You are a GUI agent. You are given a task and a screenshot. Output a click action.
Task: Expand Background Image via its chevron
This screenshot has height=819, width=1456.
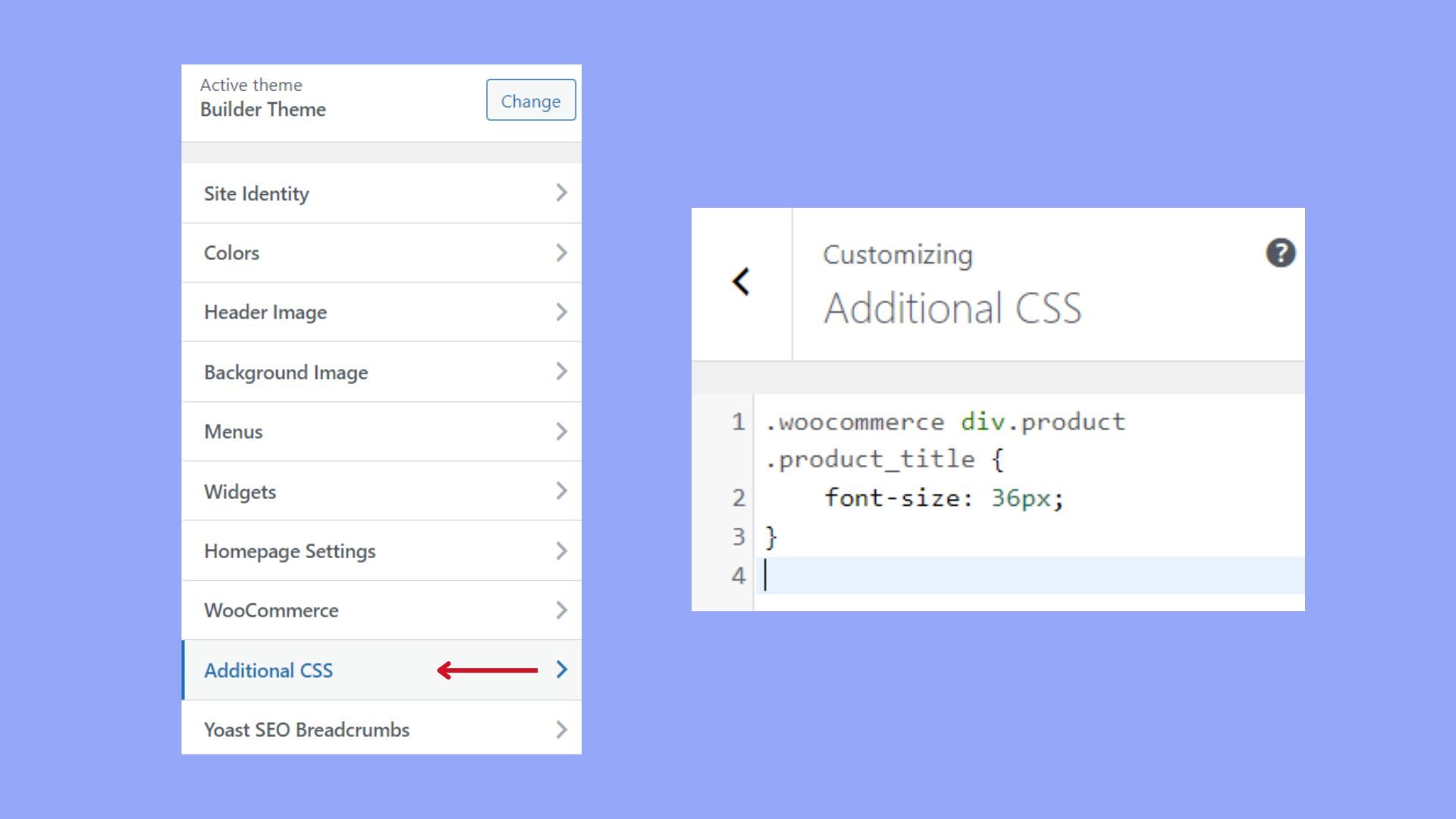coord(561,372)
